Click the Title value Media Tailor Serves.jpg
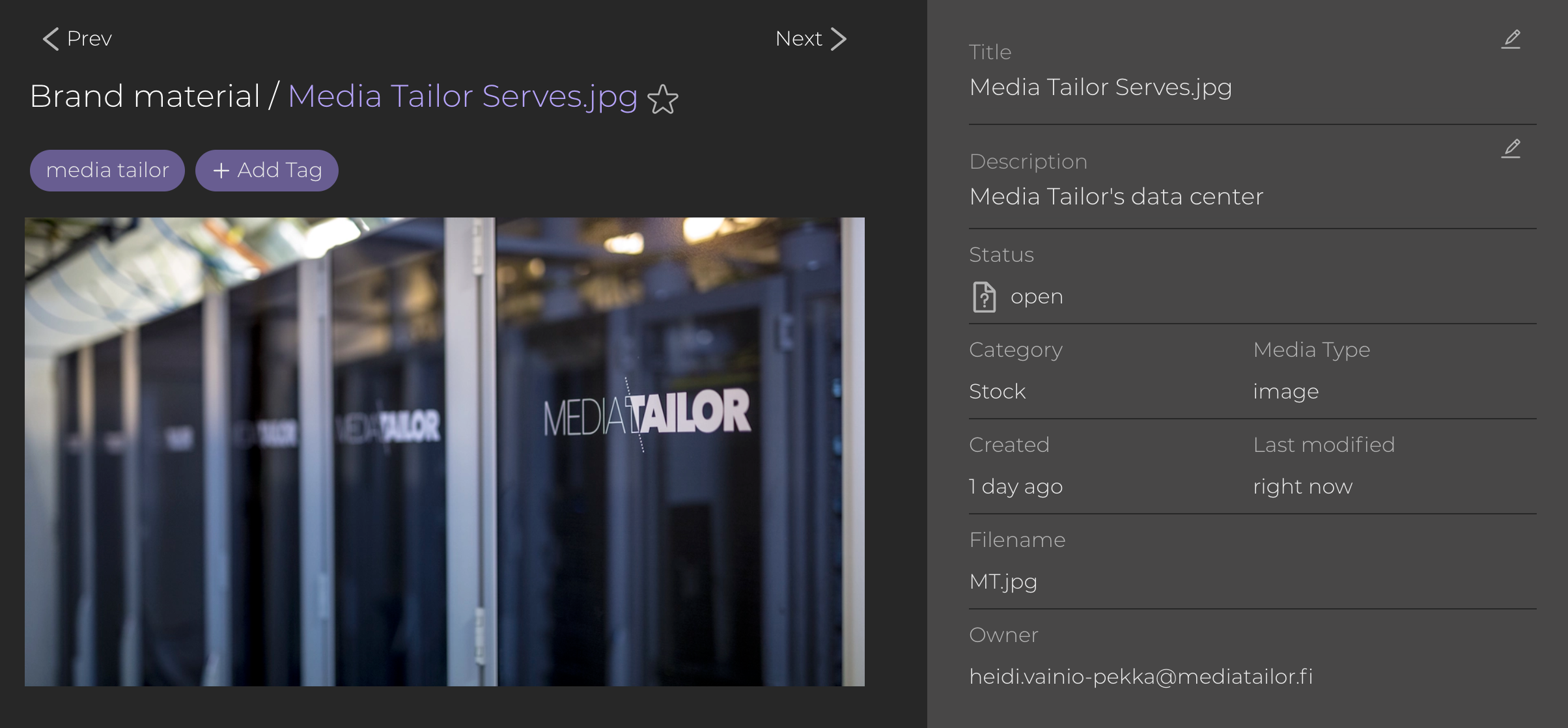Viewport: 1568px width, 728px height. (1100, 87)
